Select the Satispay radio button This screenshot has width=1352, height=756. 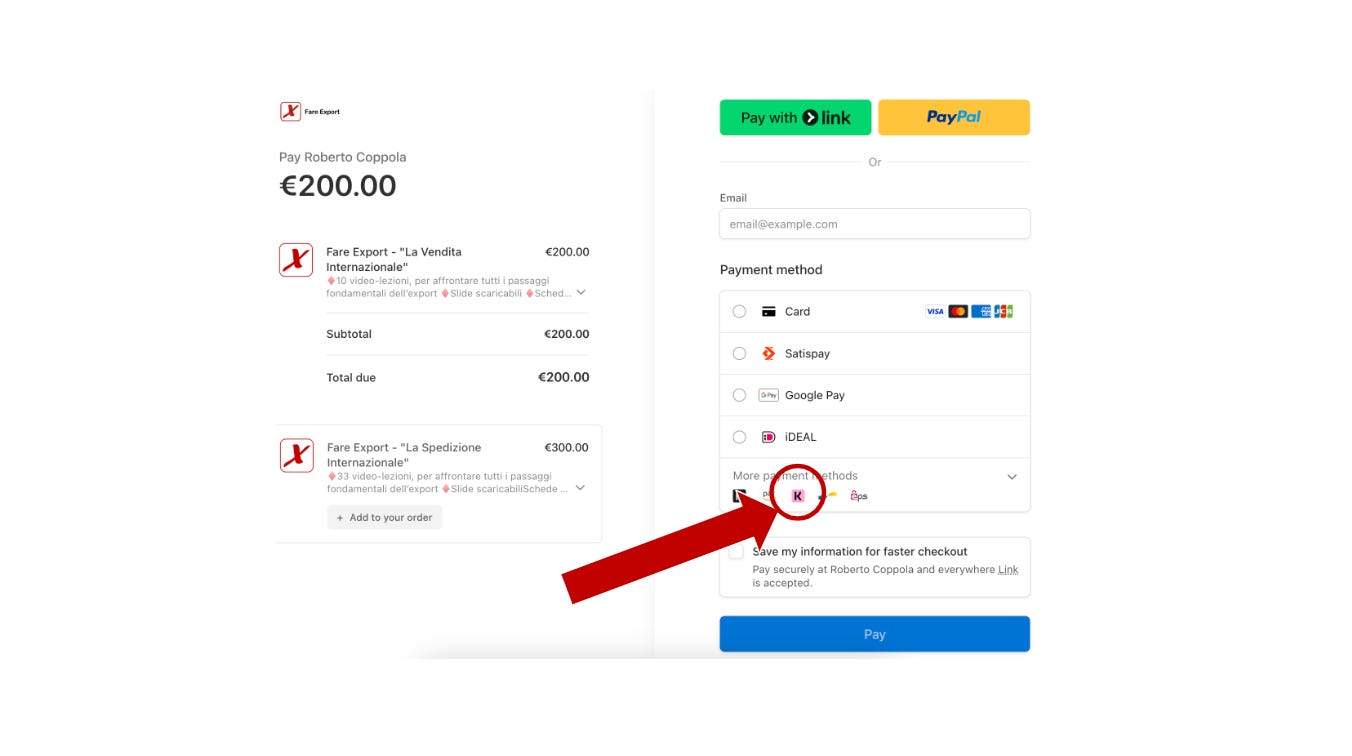(x=739, y=354)
